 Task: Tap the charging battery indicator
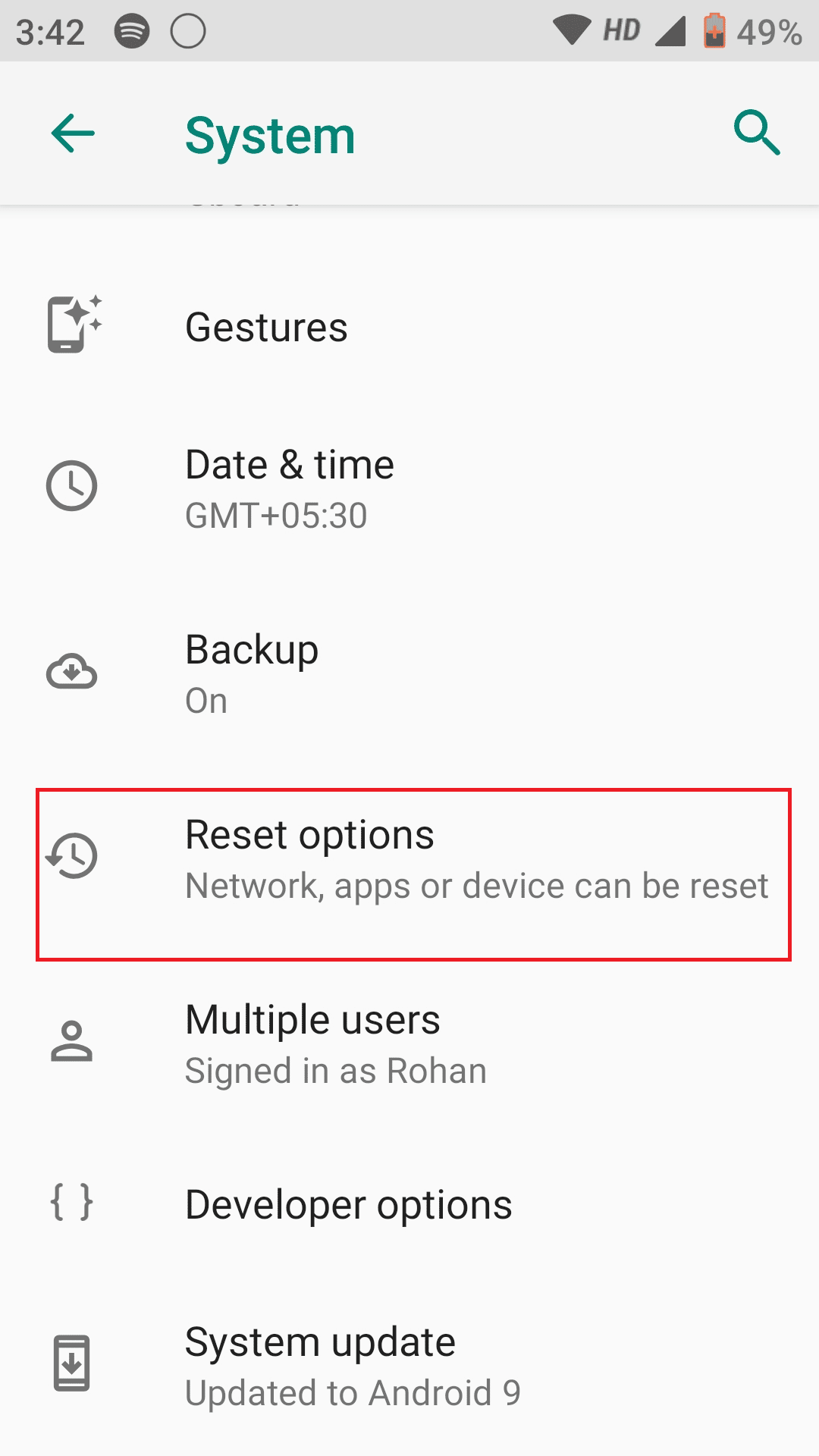pyautogui.click(x=714, y=30)
